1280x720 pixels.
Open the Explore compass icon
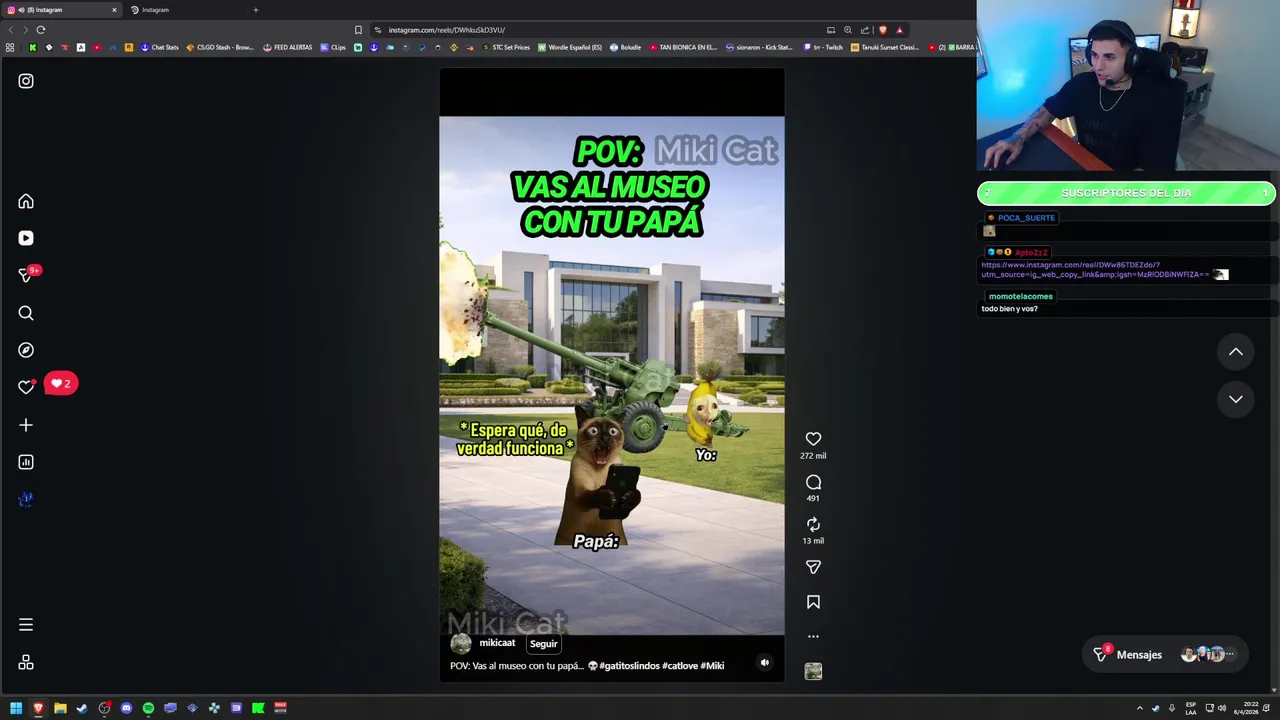pyautogui.click(x=26, y=350)
